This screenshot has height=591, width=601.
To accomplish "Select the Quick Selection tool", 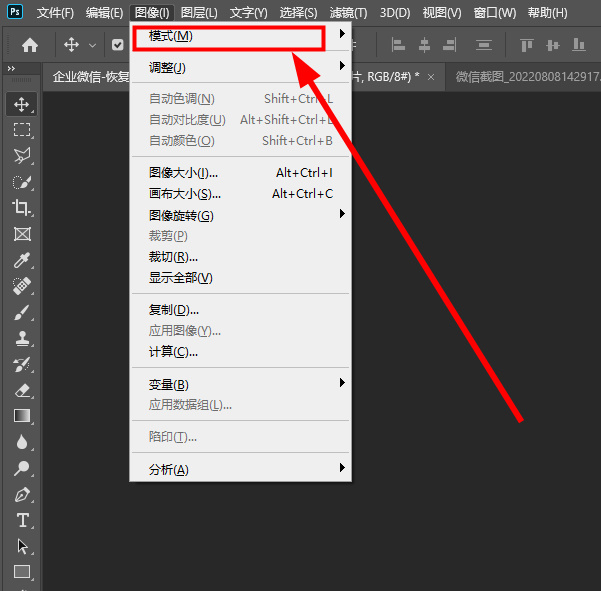I will pos(22,182).
